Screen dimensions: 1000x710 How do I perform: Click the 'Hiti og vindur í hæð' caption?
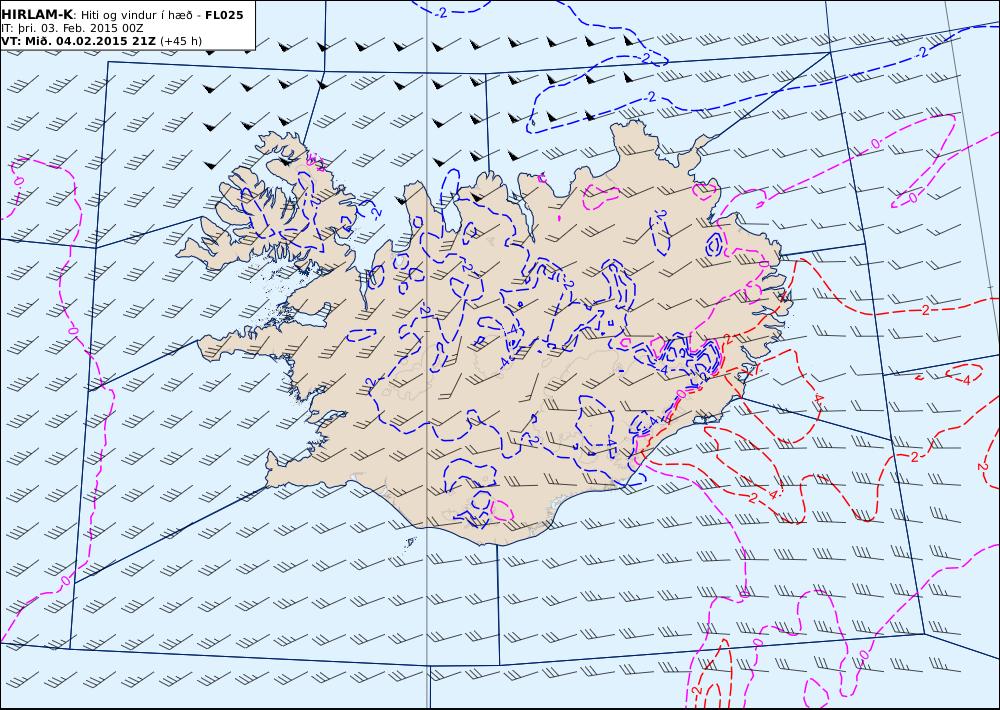coord(137,15)
